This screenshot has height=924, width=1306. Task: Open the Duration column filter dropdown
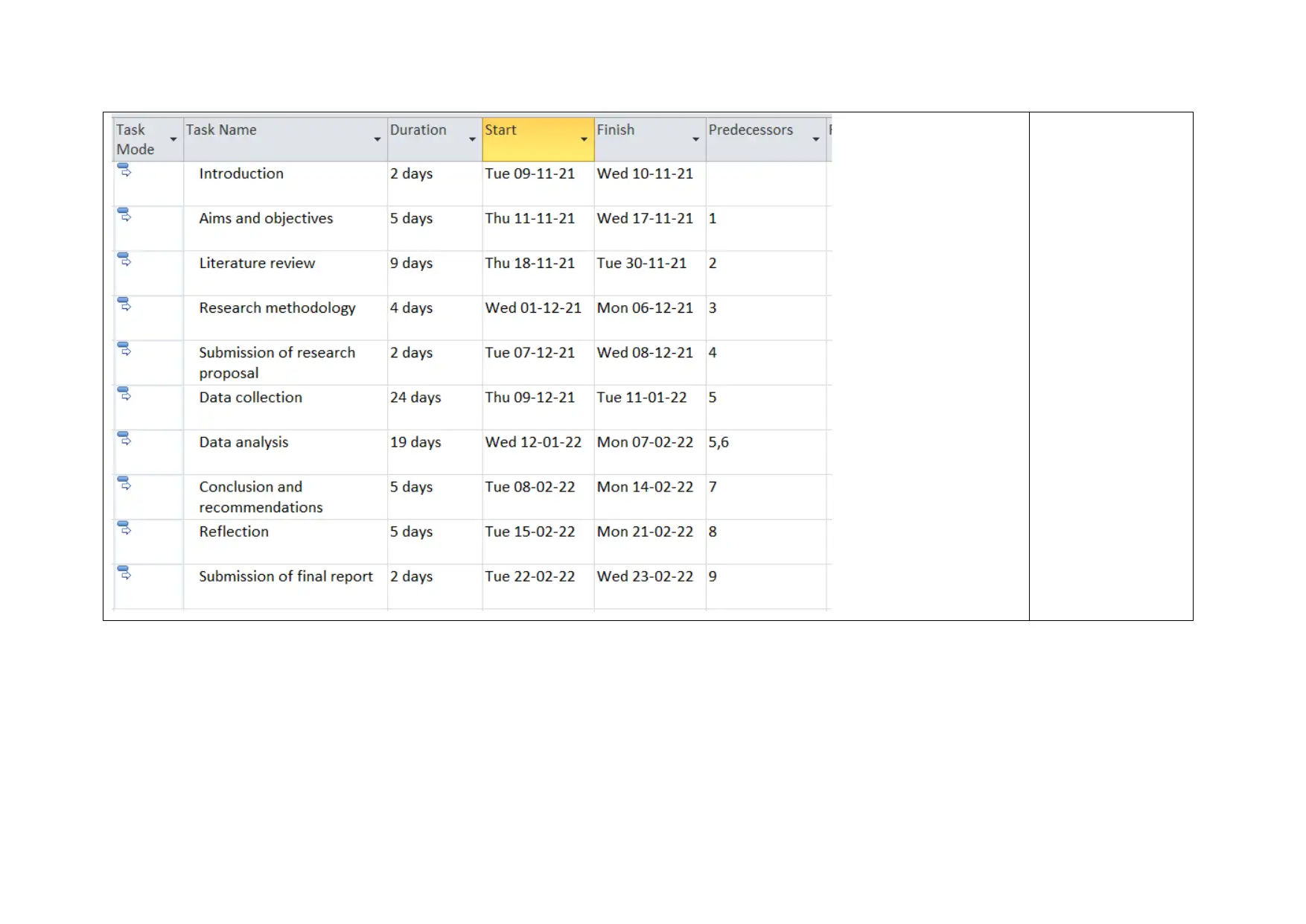tap(472, 139)
